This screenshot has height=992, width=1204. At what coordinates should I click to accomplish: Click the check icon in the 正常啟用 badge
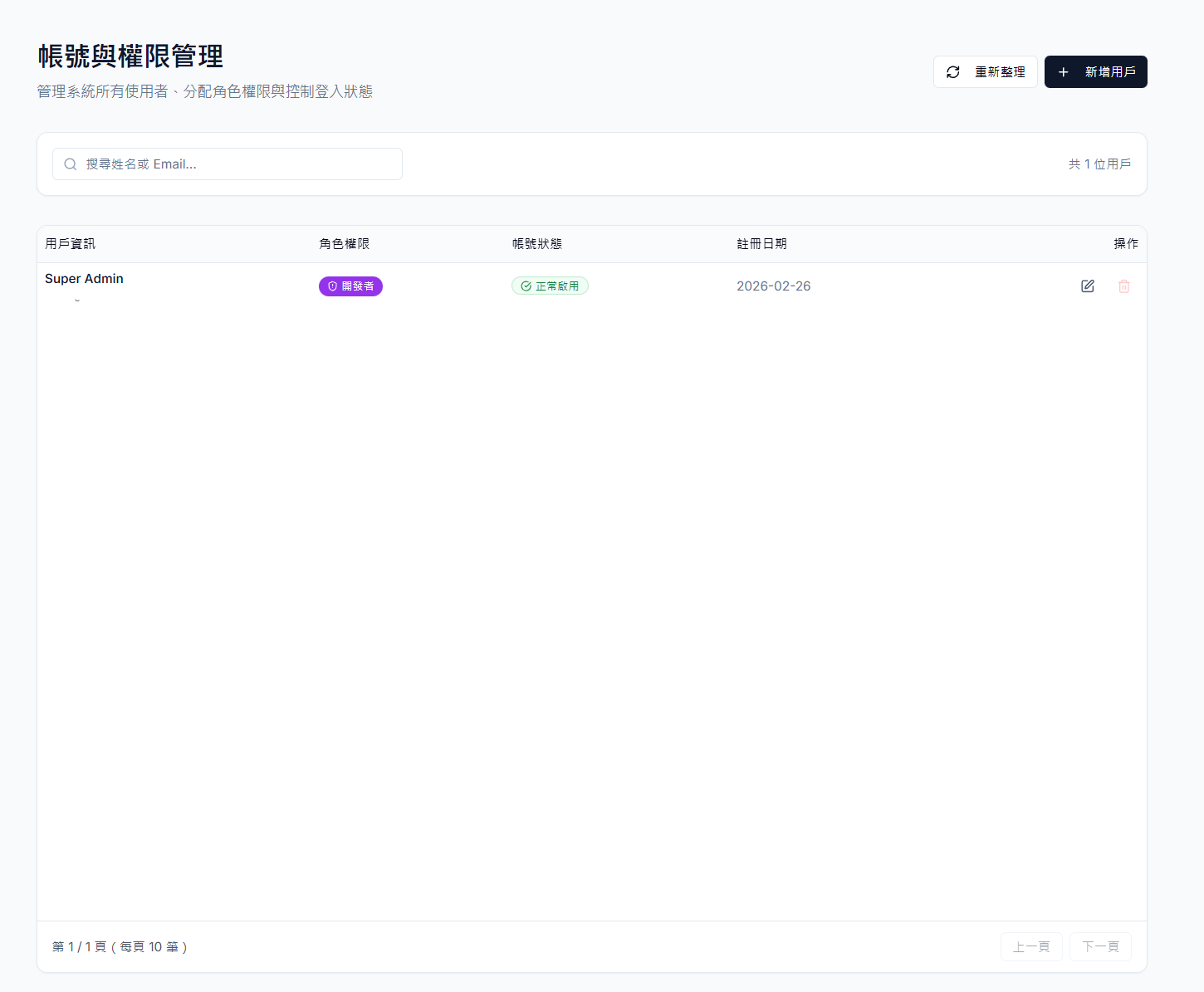pyautogui.click(x=526, y=286)
